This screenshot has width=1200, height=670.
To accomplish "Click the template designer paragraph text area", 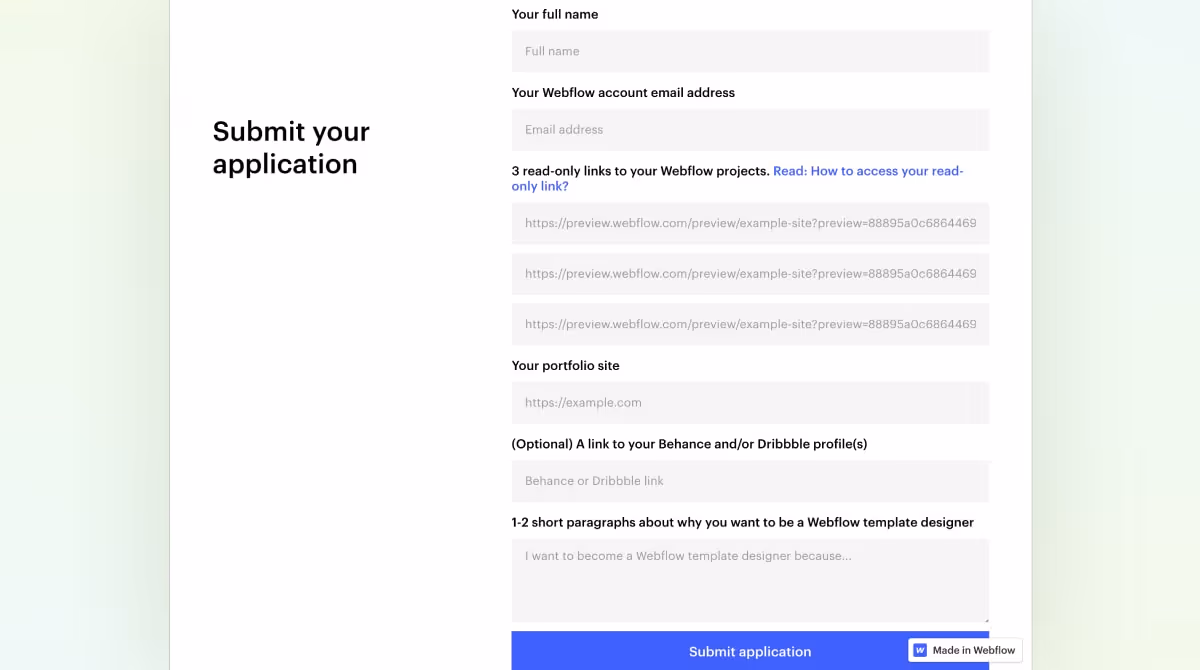I will point(750,580).
